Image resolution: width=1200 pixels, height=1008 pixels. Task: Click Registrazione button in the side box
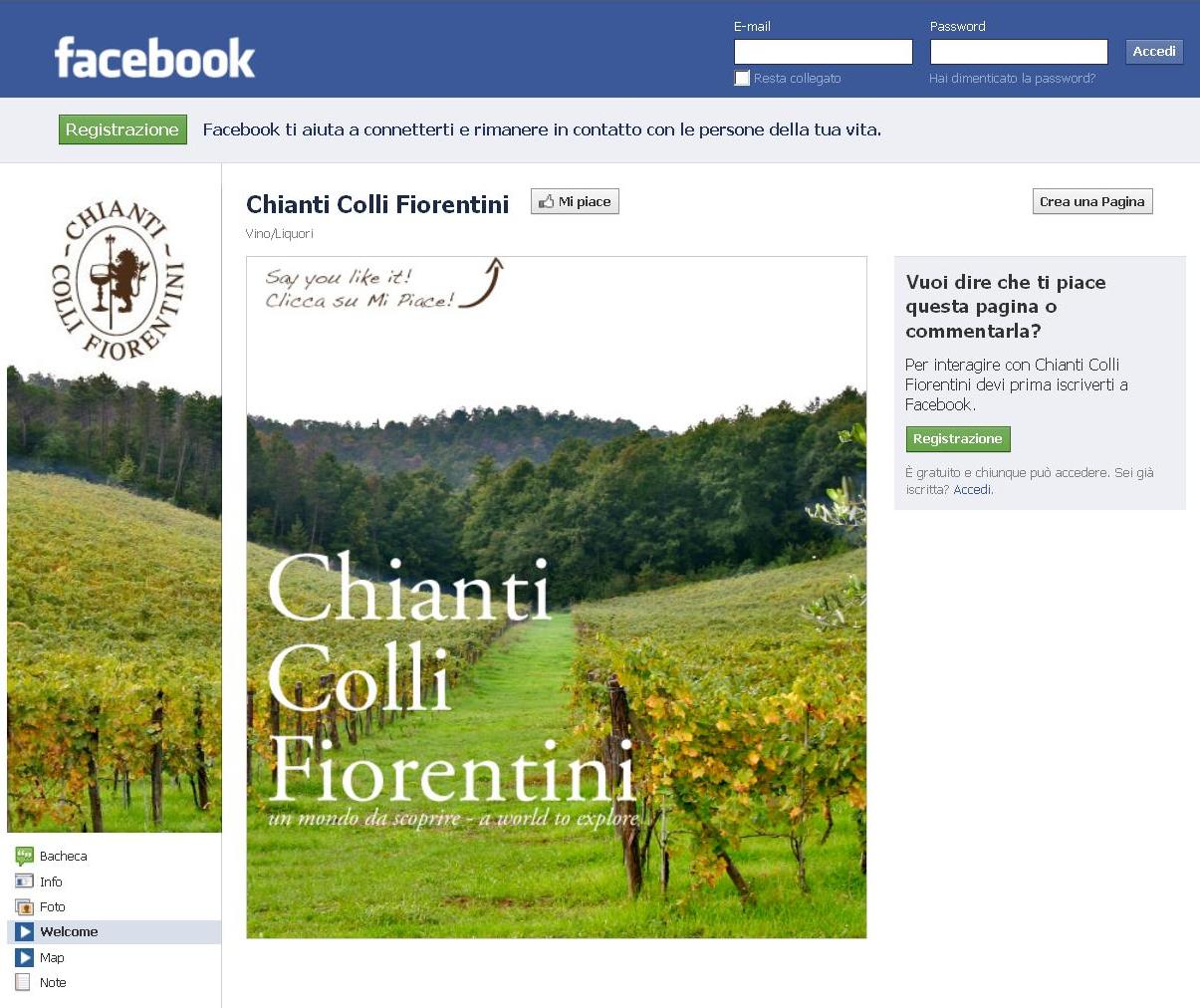(x=958, y=439)
